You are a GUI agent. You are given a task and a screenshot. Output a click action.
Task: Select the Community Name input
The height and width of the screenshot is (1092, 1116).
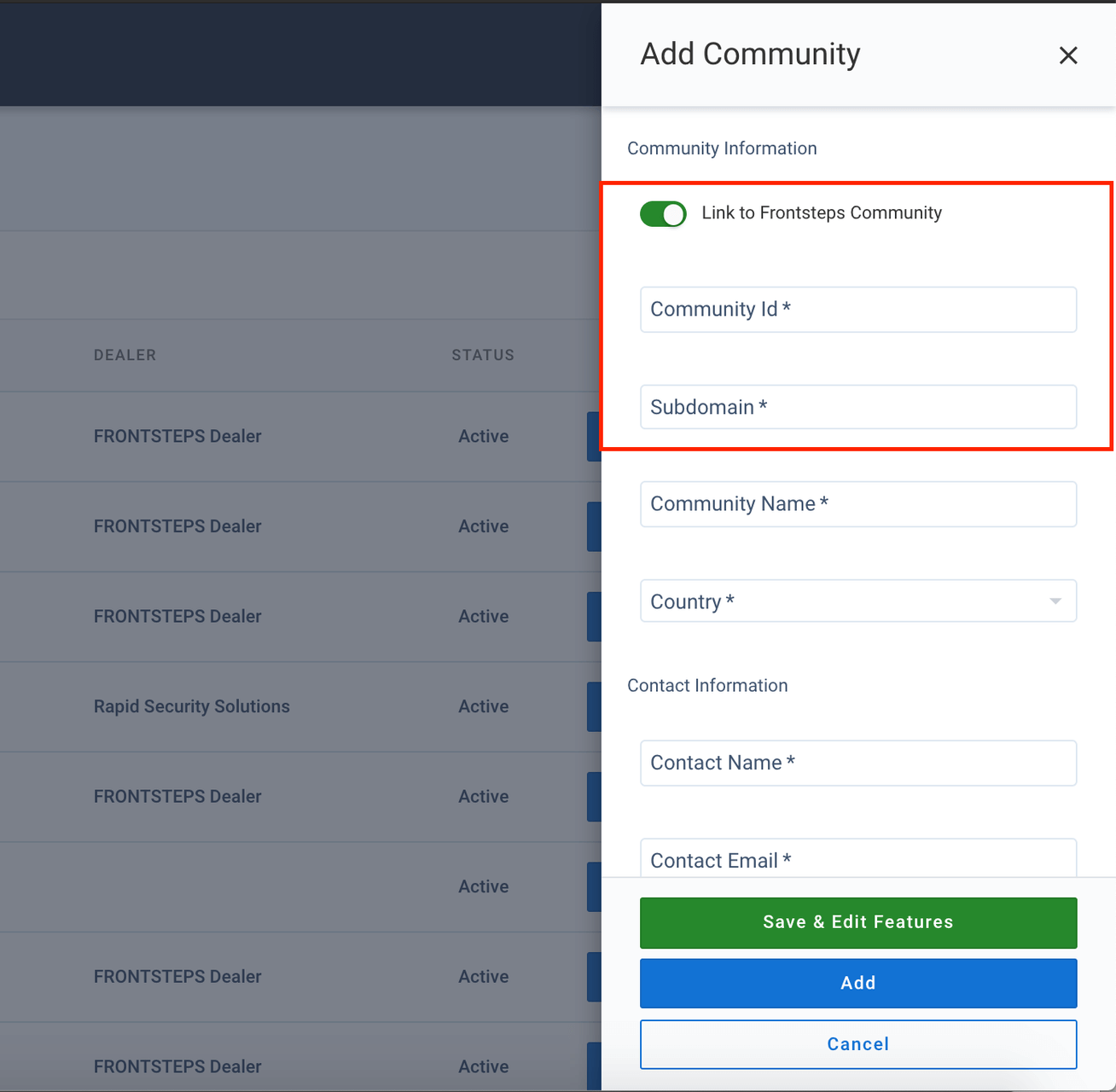[858, 504]
